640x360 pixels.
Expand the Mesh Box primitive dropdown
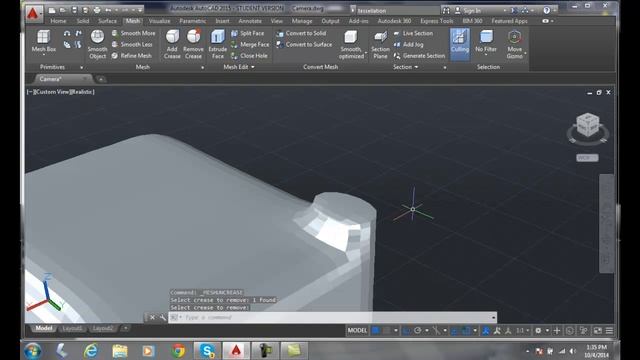coord(44,55)
